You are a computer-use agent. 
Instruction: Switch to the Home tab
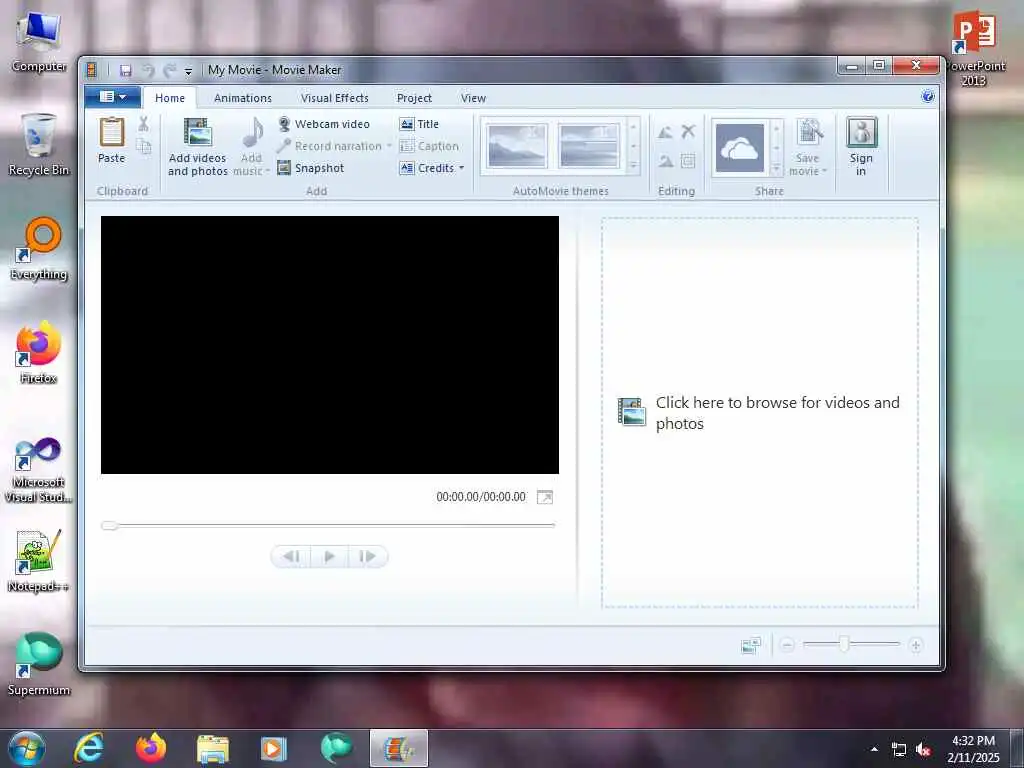[x=170, y=98]
